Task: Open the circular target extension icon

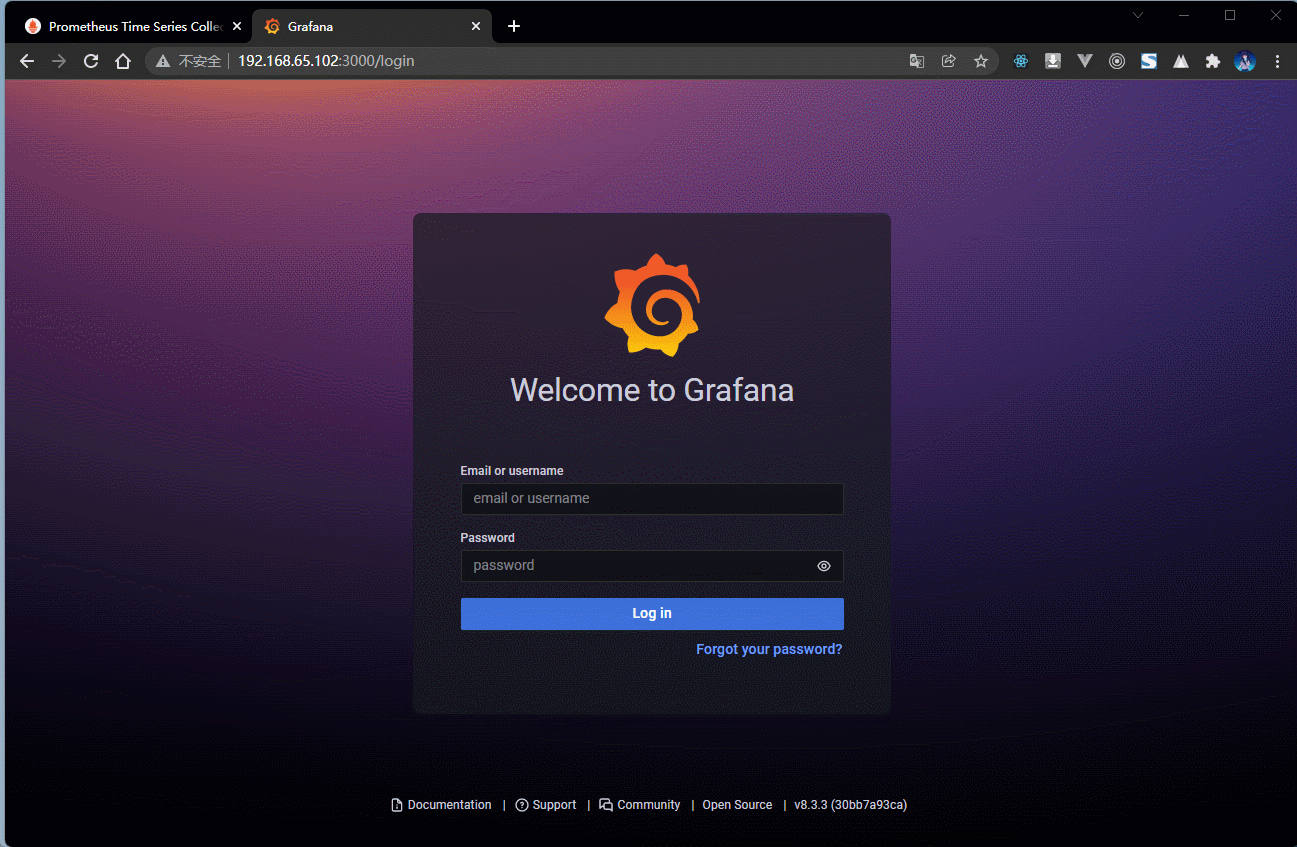Action: click(x=1117, y=61)
